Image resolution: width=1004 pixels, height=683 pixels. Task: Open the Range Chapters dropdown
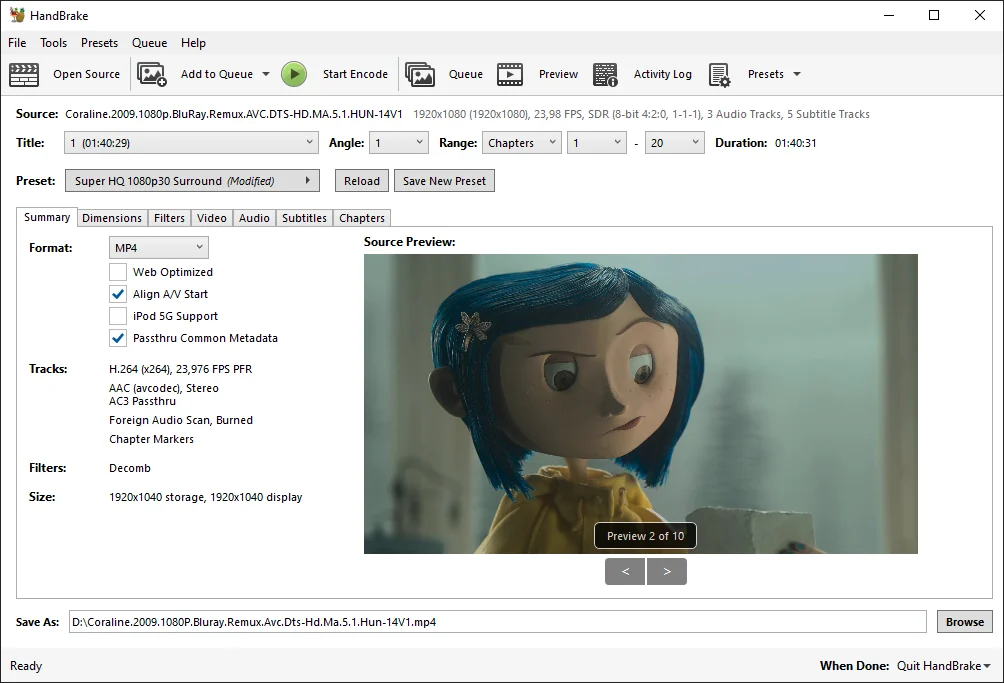[x=521, y=143]
